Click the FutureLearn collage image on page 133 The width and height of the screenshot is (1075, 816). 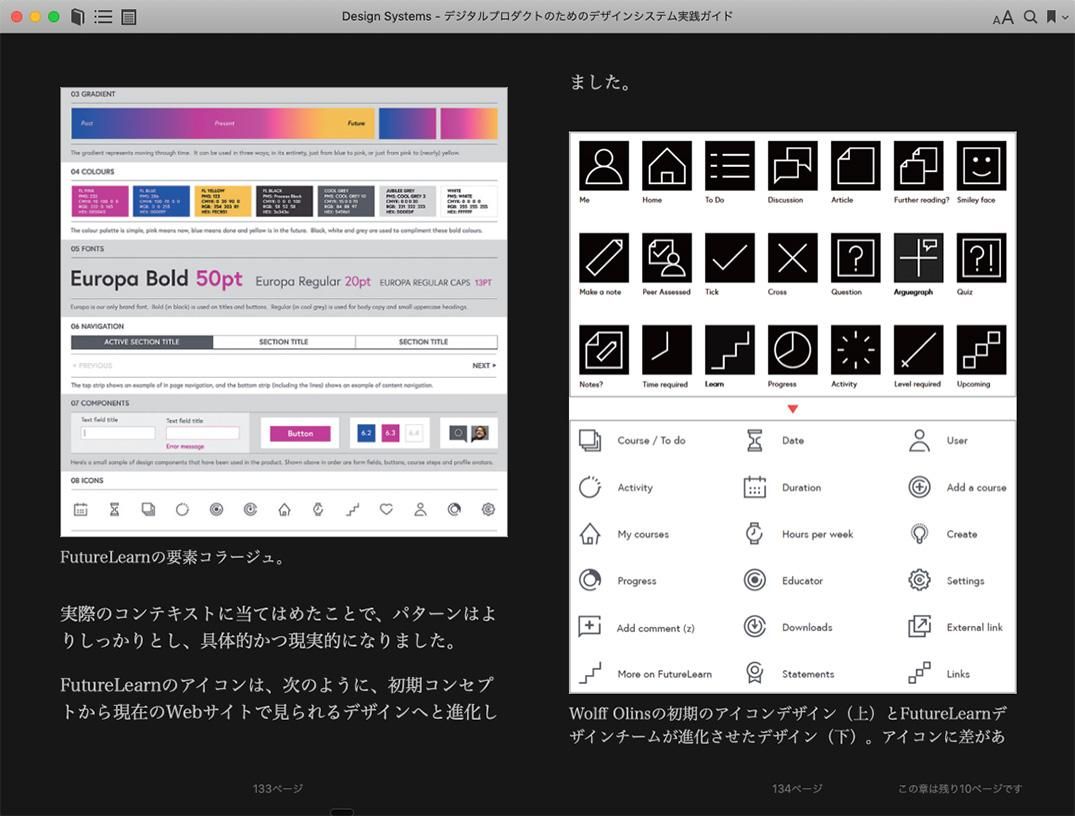point(284,312)
